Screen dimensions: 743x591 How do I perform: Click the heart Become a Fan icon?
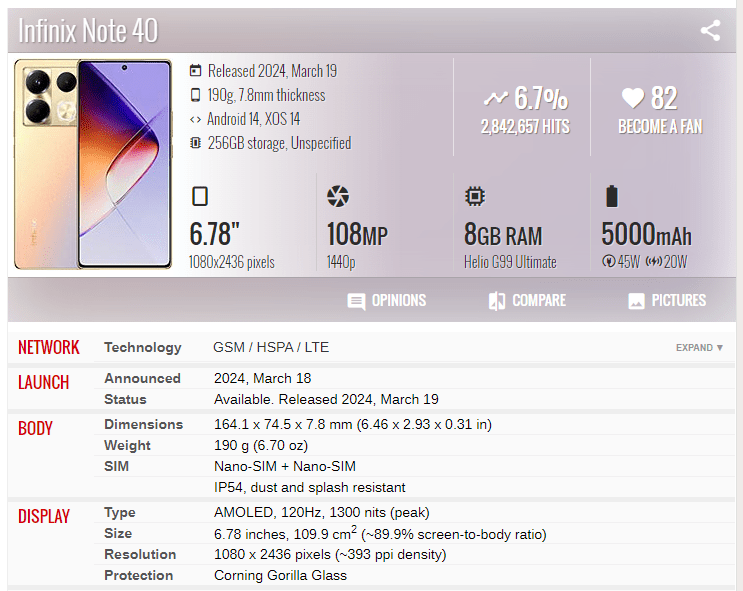coord(632,98)
